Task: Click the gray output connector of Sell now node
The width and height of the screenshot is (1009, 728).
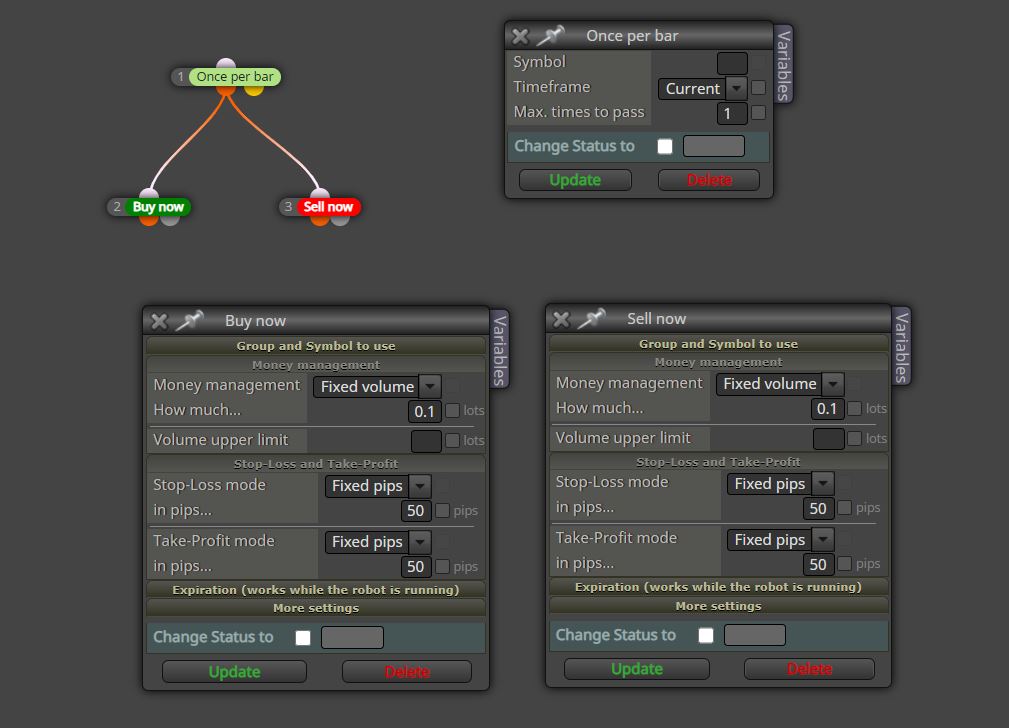Action: [340, 220]
